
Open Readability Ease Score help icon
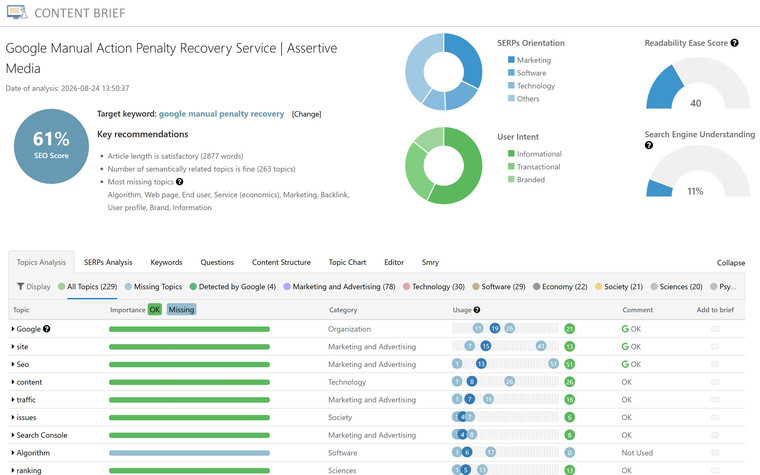click(x=734, y=43)
